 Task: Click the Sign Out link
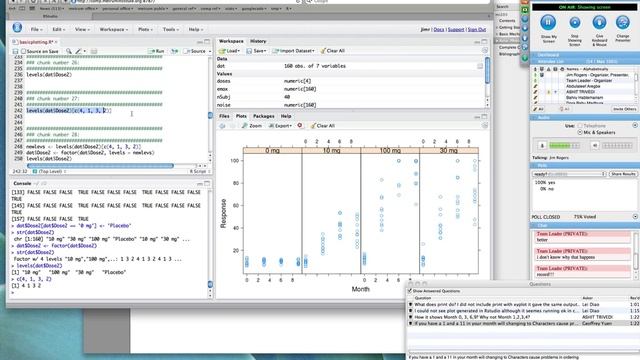[477, 29]
